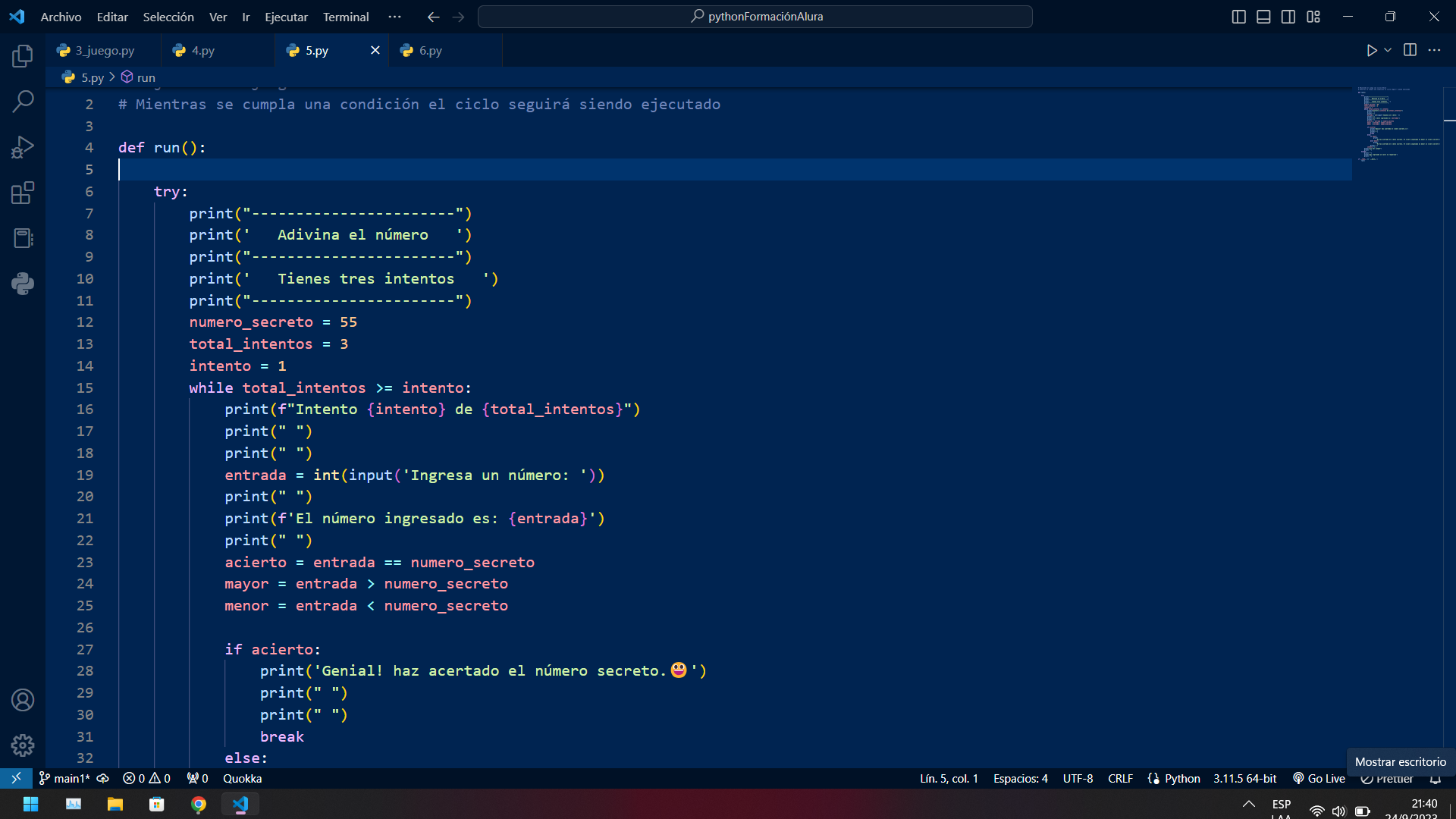Image resolution: width=1456 pixels, height=819 pixels.
Task: Change line ending via CRLF
Action: (1120, 778)
